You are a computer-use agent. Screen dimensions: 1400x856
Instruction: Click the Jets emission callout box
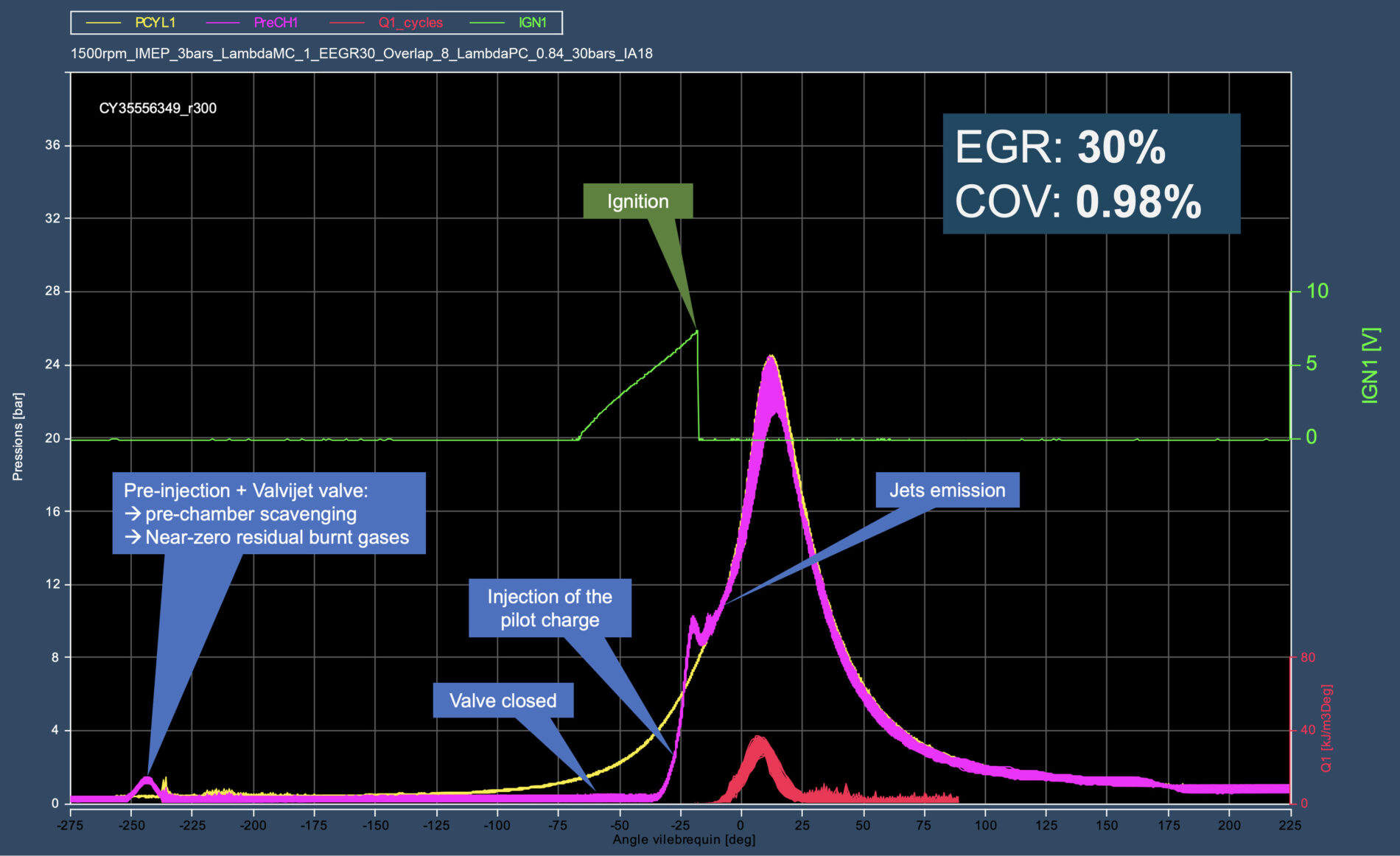coord(947,490)
